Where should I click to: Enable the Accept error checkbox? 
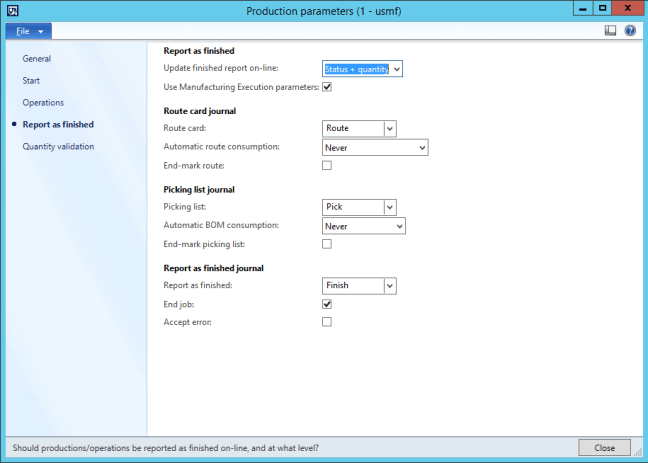[327, 322]
